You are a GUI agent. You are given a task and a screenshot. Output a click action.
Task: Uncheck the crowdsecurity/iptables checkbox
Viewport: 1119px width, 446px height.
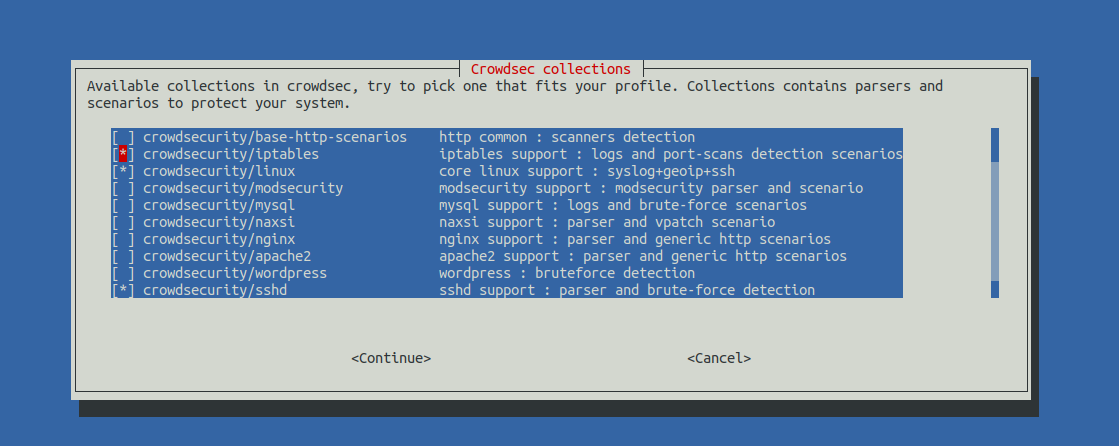[x=123, y=154]
